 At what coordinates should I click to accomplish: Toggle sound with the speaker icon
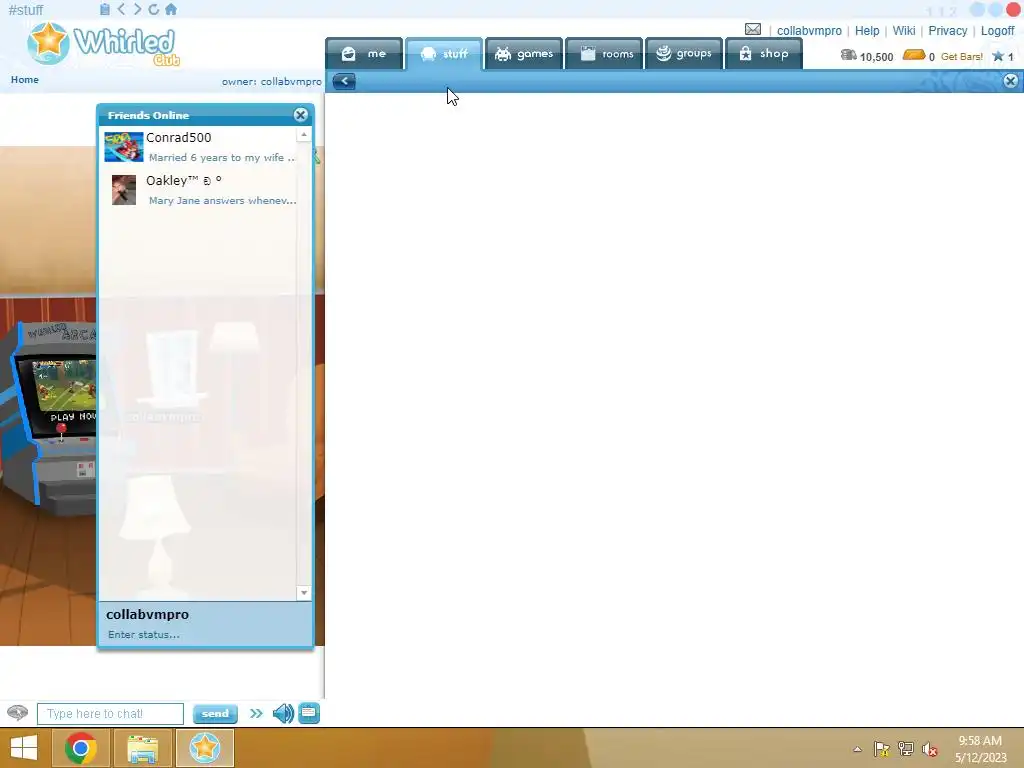pyautogui.click(x=283, y=713)
